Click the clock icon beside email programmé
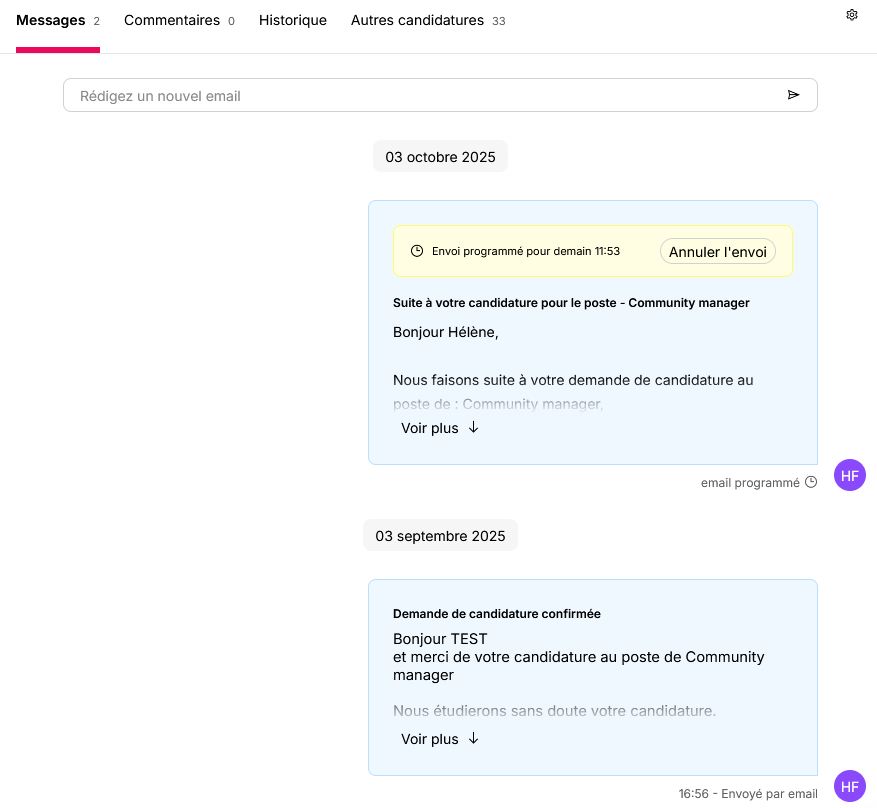 (811, 482)
